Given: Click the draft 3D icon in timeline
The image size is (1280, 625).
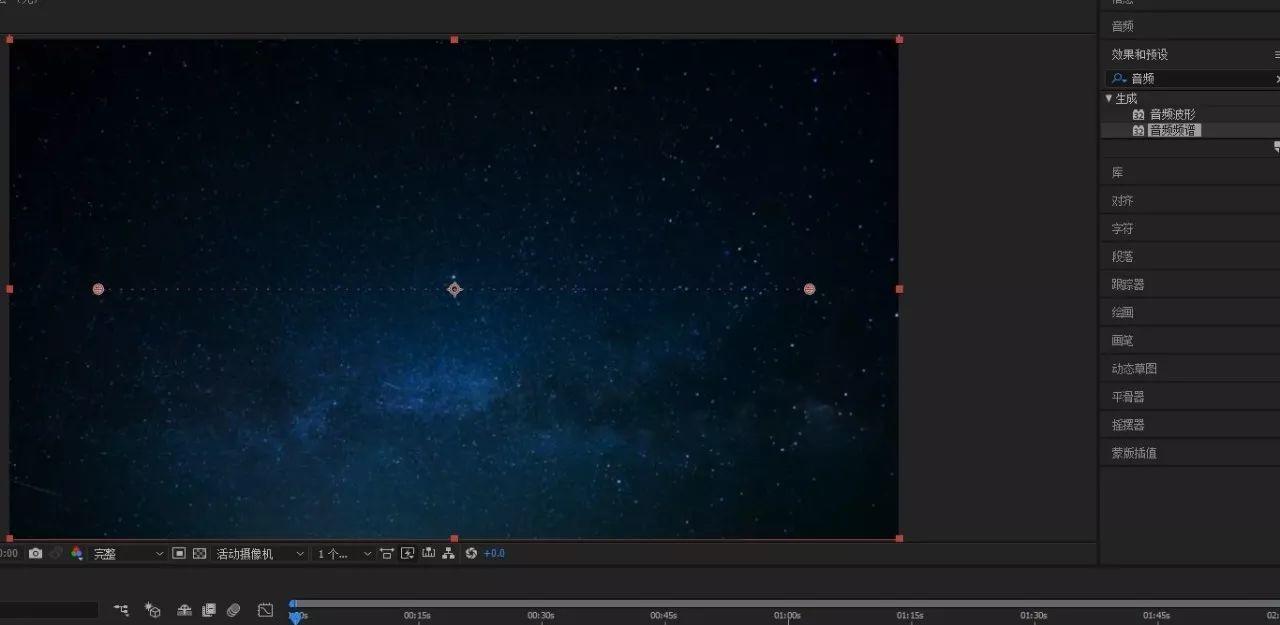Looking at the screenshot, I should pyautogui.click(x=153, y=609).
